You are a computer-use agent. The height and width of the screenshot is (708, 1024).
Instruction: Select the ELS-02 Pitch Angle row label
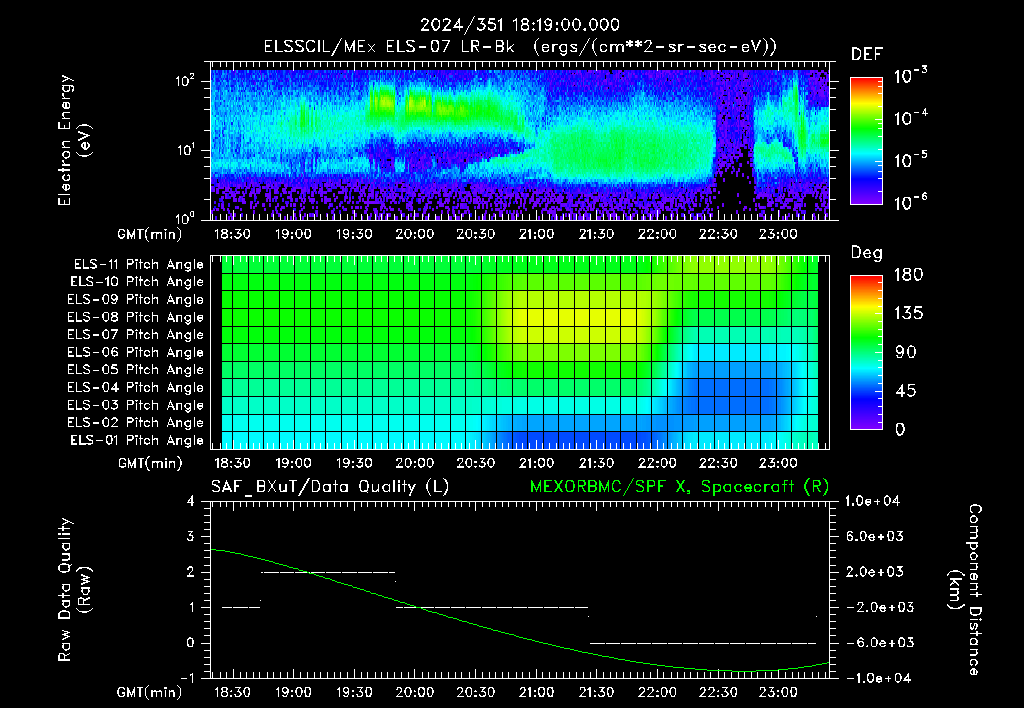point(136,423)
